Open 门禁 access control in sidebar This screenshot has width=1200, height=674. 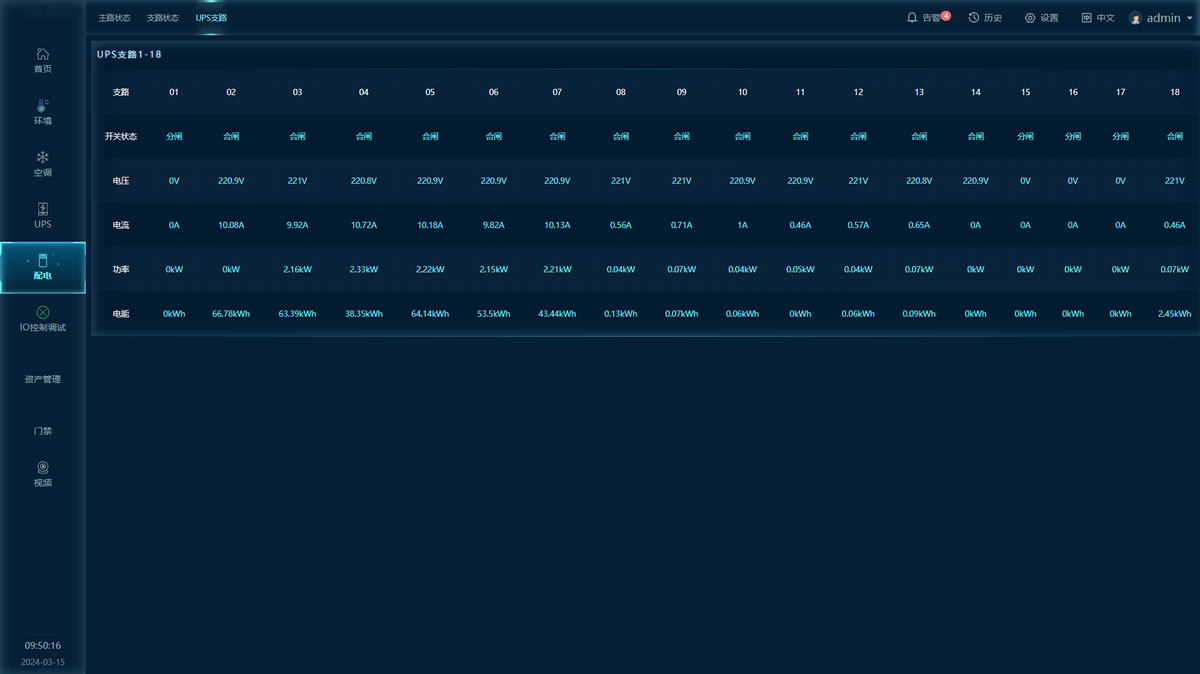point(42,431)
